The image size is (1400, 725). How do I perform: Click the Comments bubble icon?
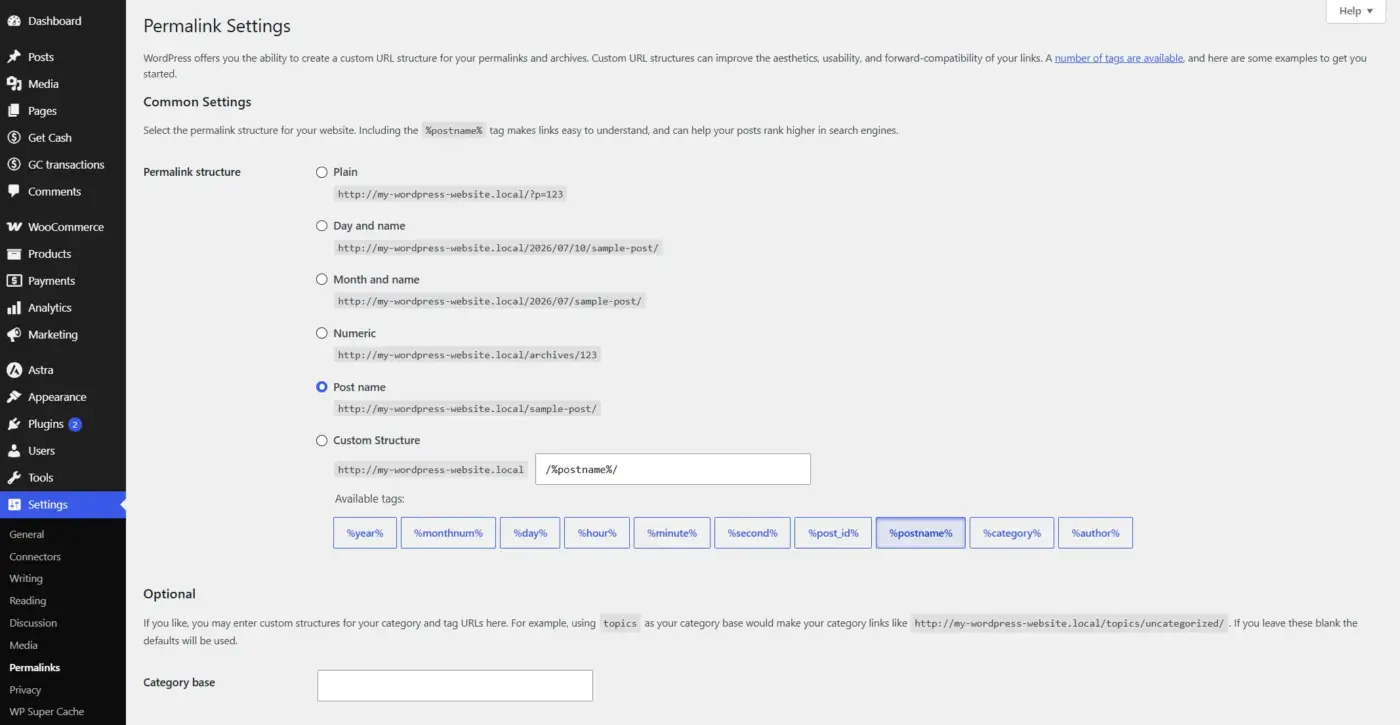14,192
